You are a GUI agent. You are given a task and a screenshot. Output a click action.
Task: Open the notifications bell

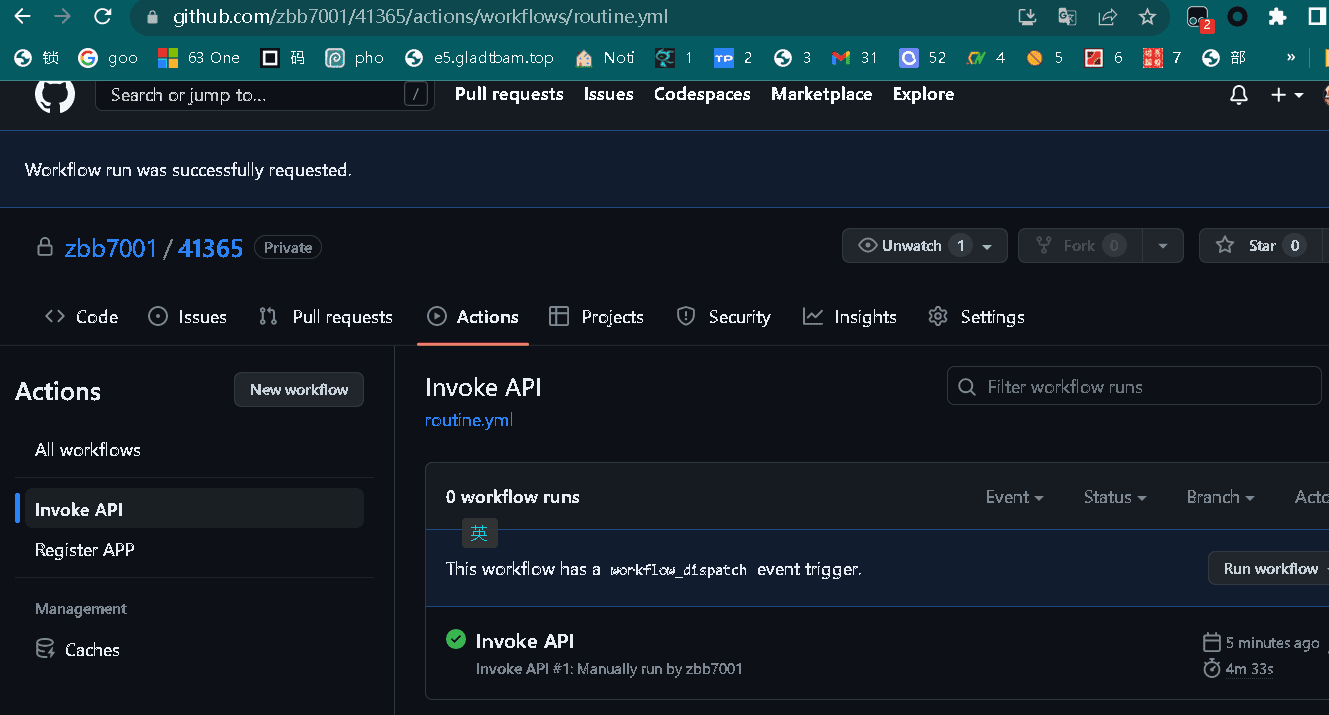coord(1238,95)
